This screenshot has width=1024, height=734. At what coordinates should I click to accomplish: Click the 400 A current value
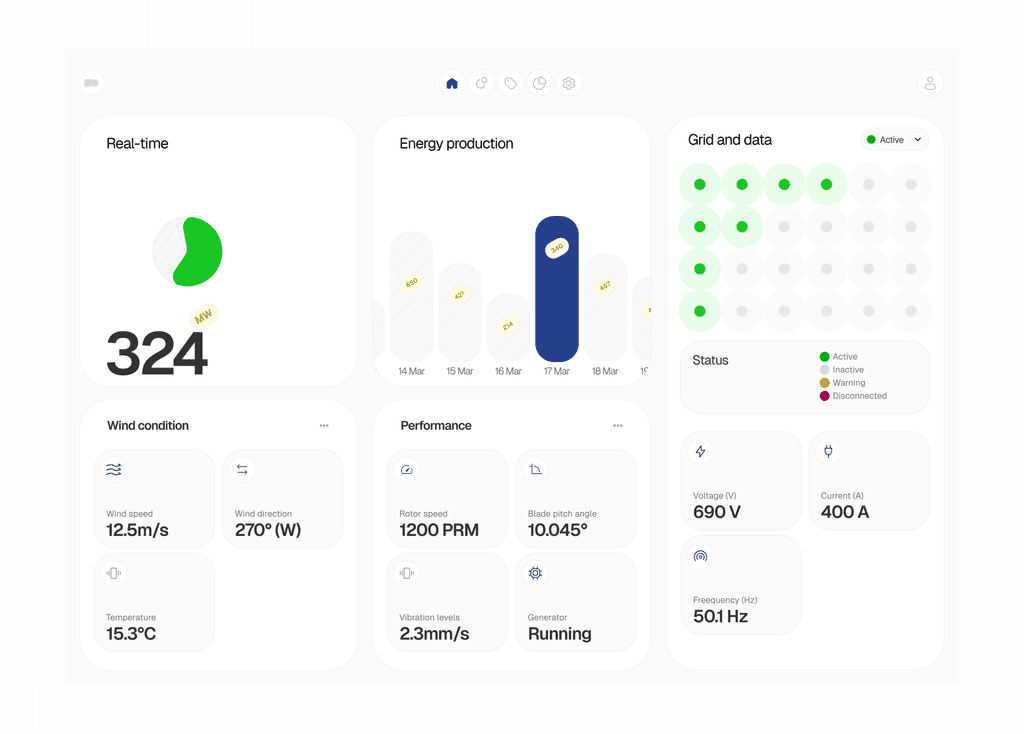[845, 512]
